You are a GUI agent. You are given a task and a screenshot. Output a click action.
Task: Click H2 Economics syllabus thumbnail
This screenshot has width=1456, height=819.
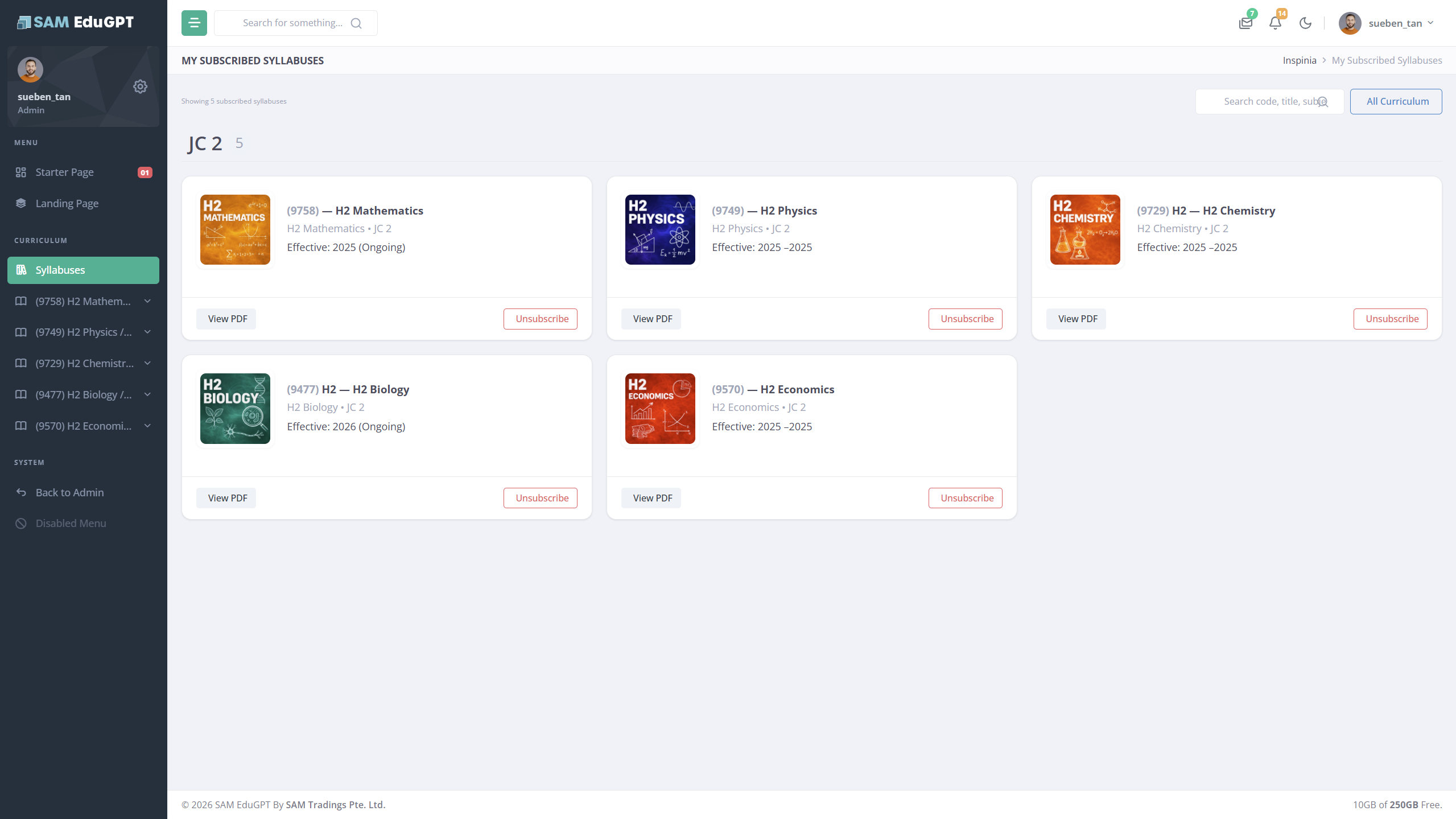click(x=660, y=409)
